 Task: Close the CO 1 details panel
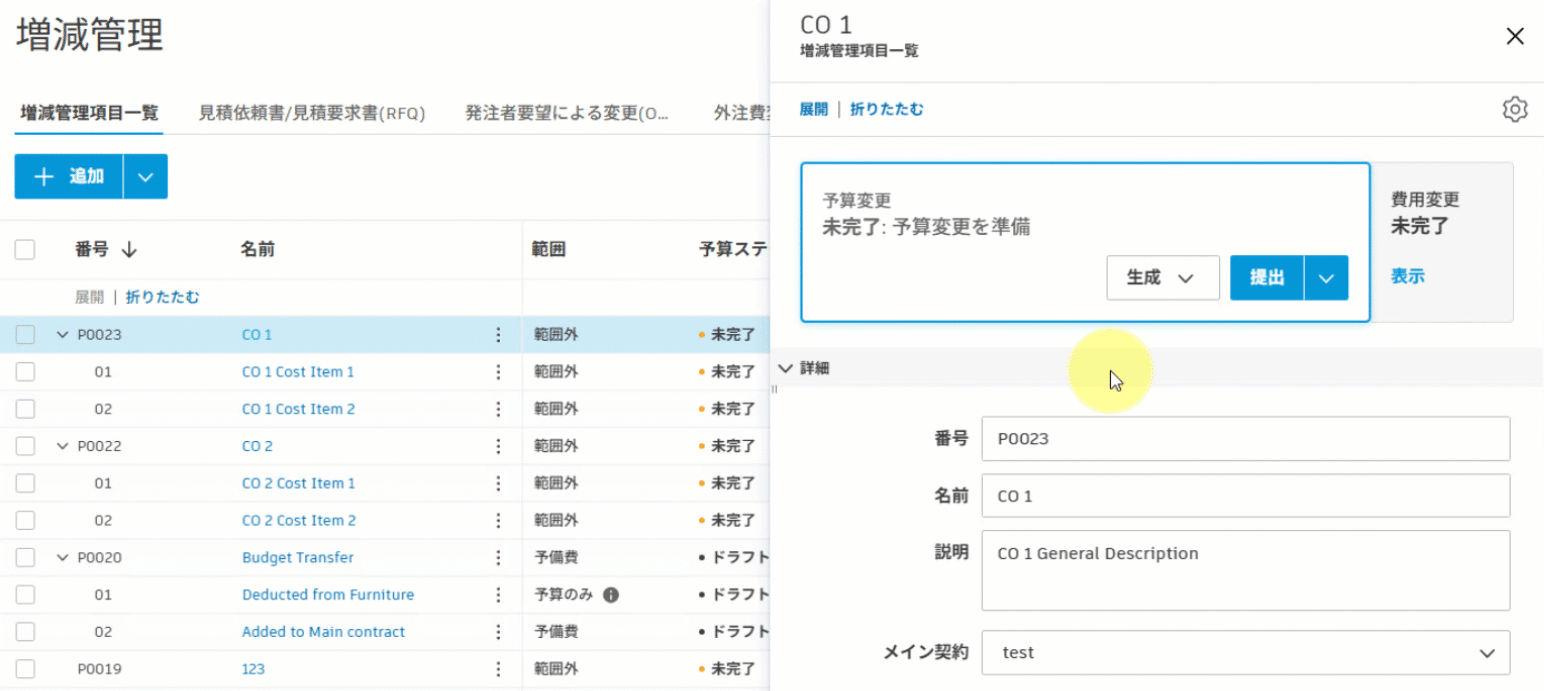tap(1515, 36)
